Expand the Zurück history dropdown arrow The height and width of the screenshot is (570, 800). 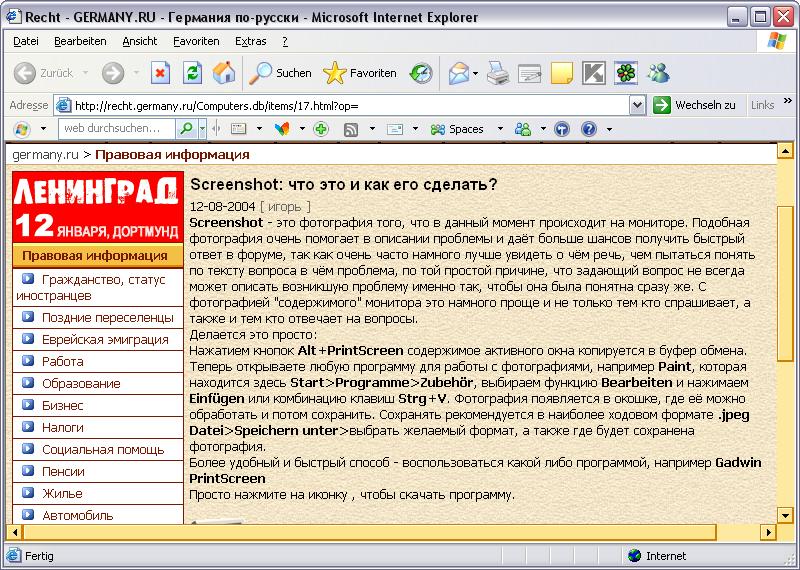tap(85, 73)
